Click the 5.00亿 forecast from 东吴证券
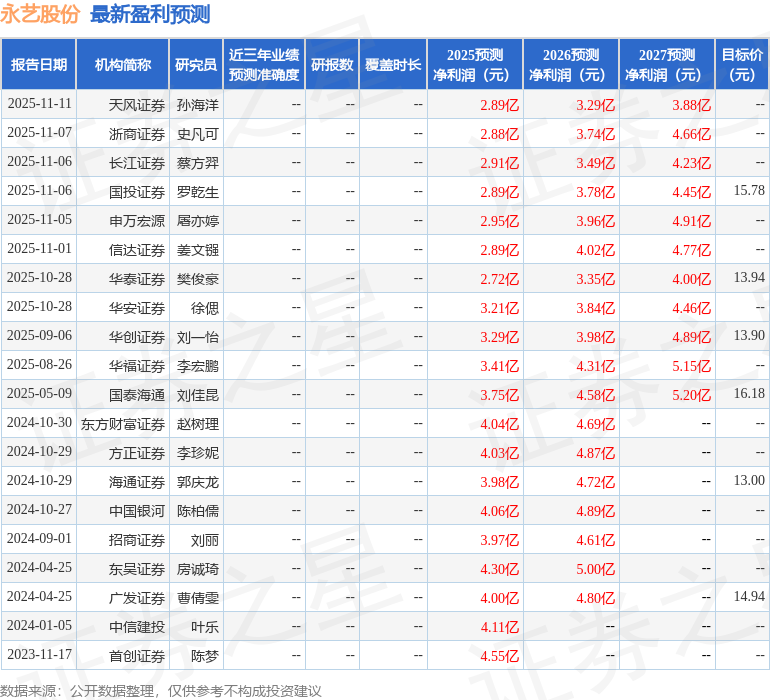Image resolution: width=770 pixels, height=700 pixels. pyautogui.click(x=596, y=568)
